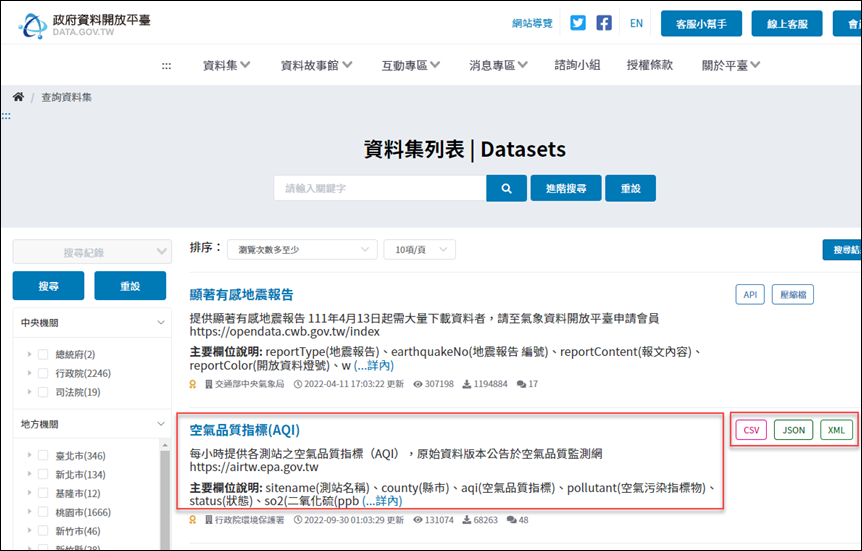Check the 新竹市(46) checkbox
The height and width of the screenshot is (551, 862).
point(43,531)
